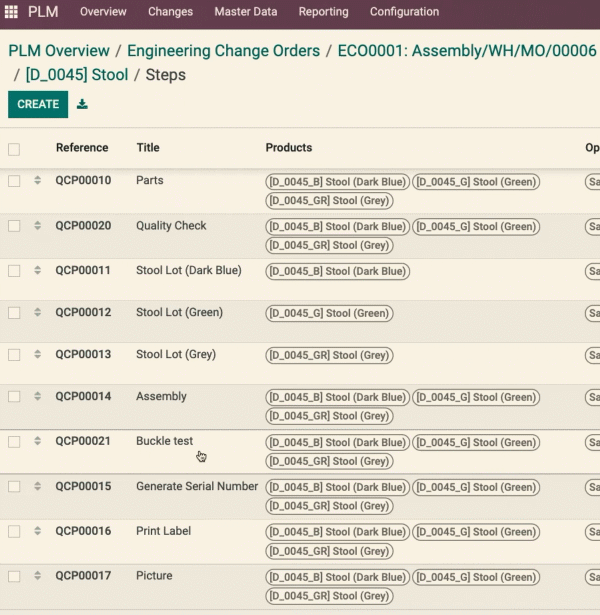
Task: Go to Overview in the top menu
Action: click(103, 12)
